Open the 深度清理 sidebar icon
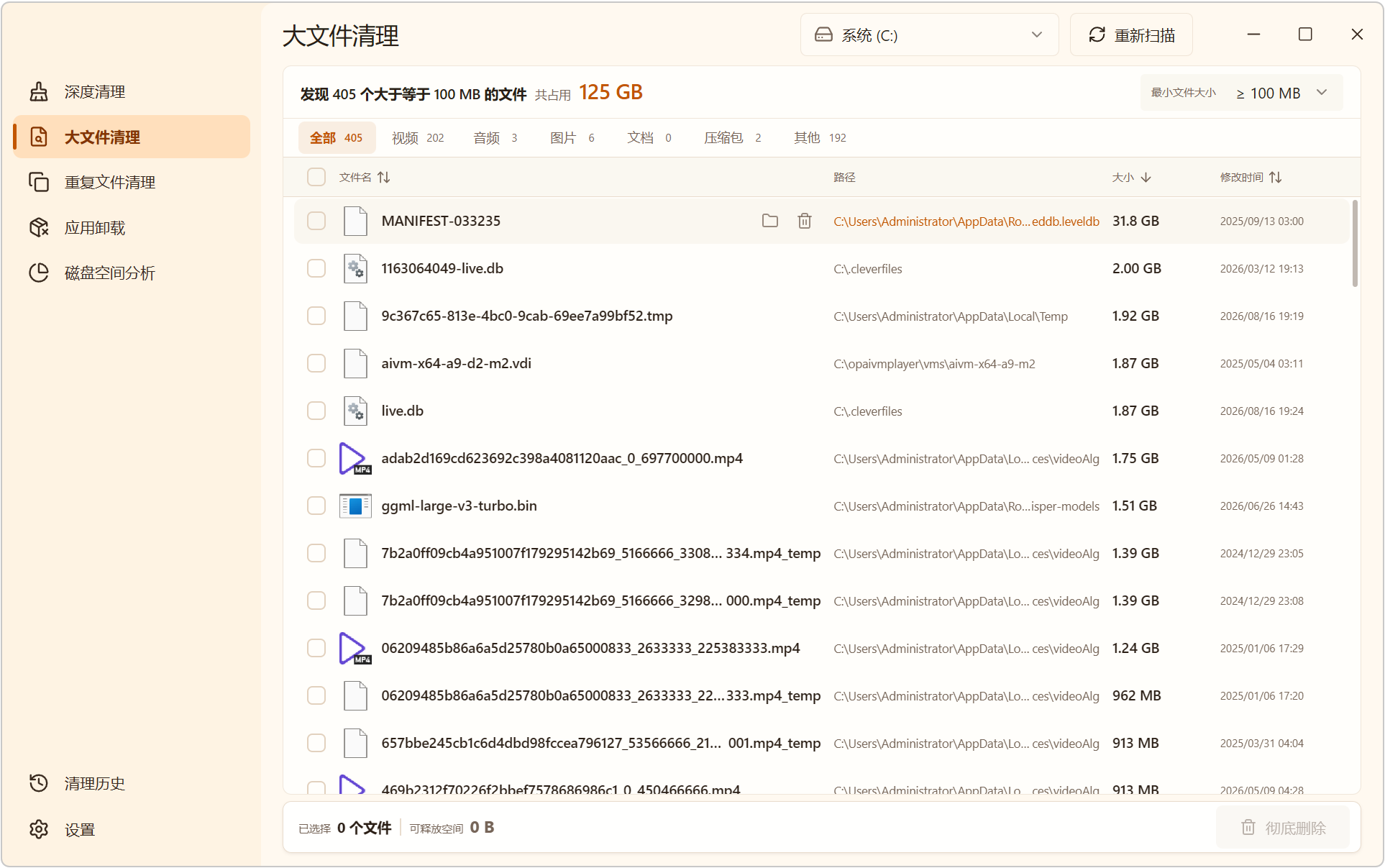This screenshot has width=1385, height=868. 39,91
